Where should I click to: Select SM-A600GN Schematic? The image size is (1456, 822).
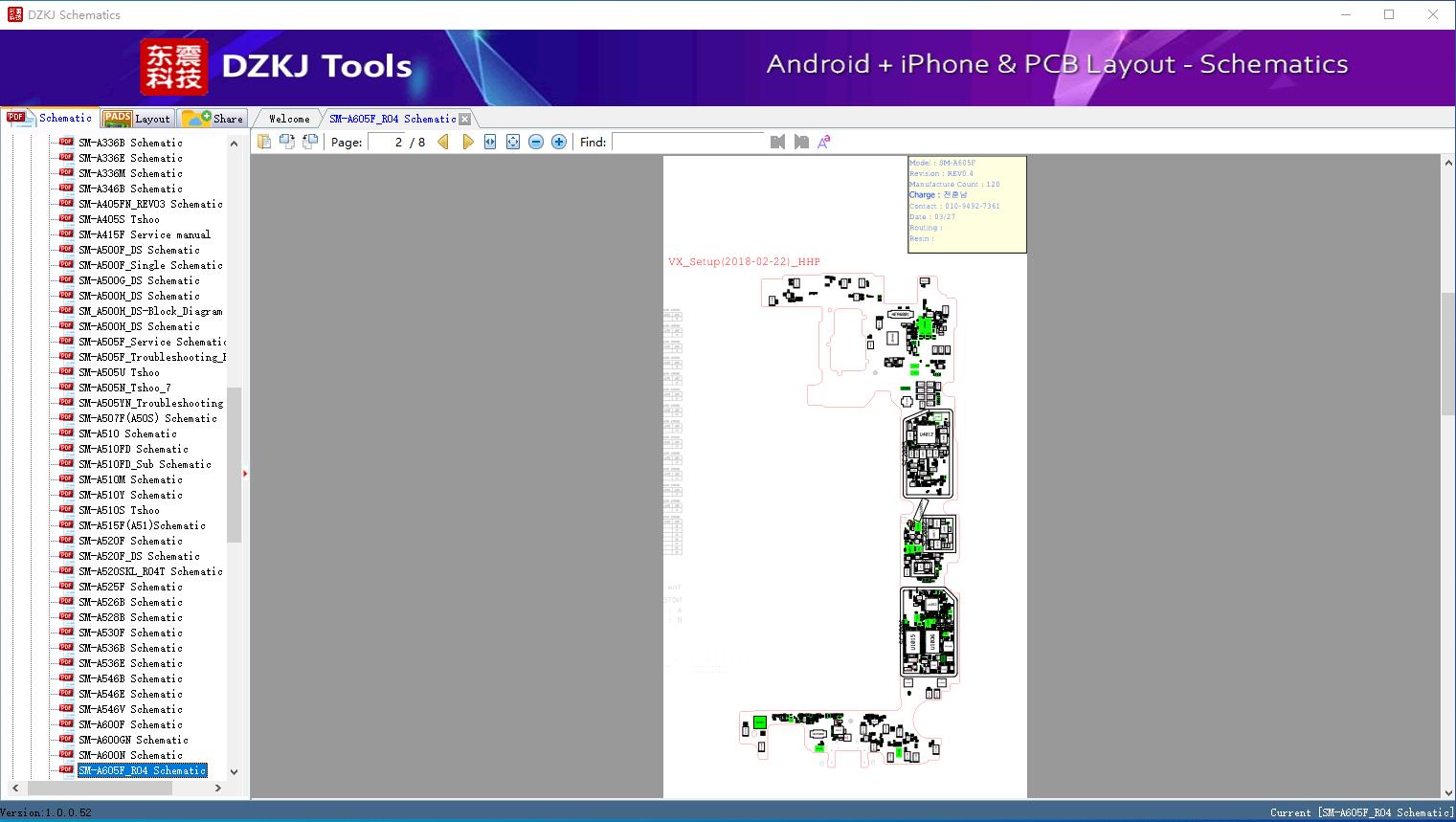(133, 740)
